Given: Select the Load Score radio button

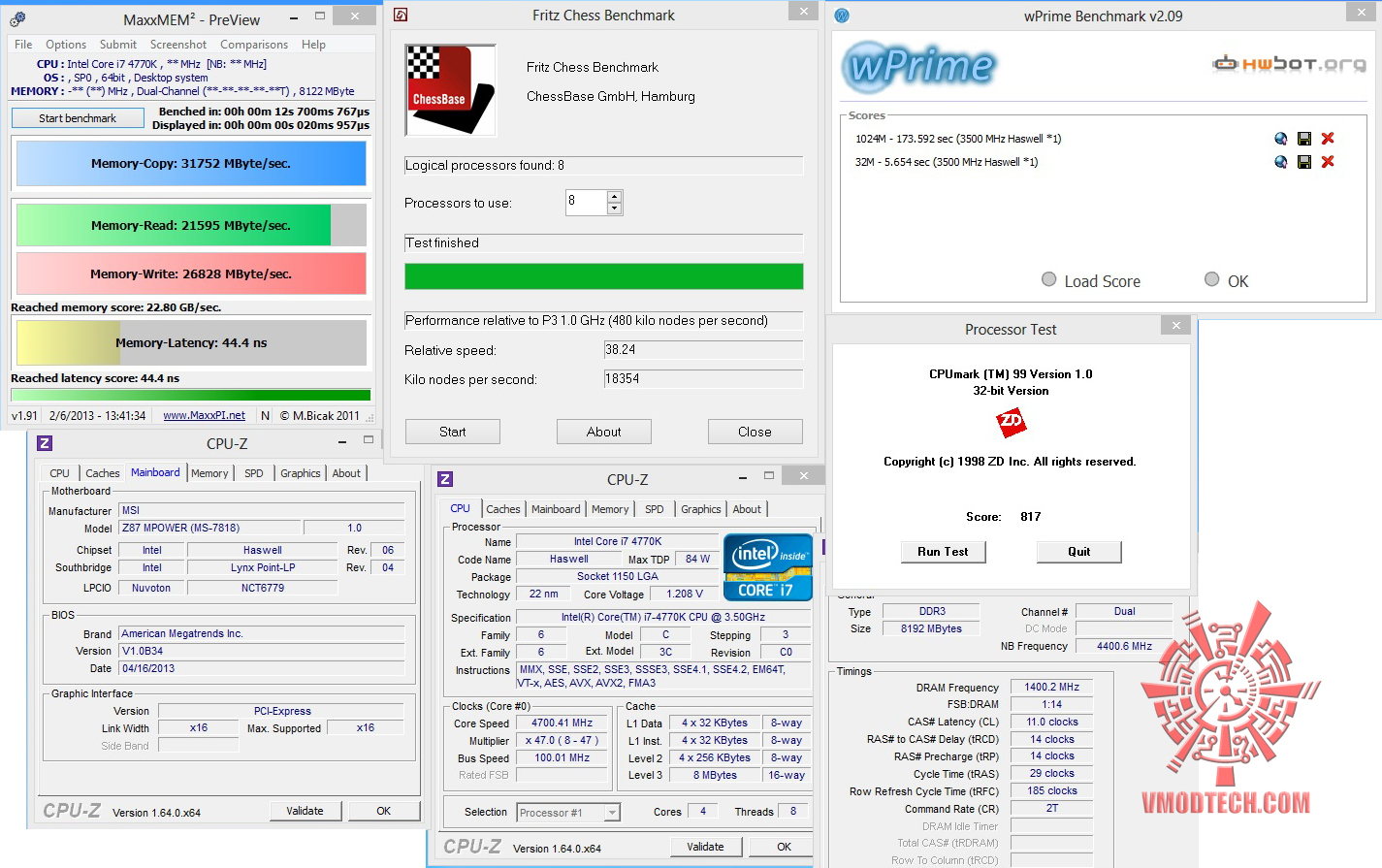Looking at the screenshot, I should pyautogui.click(x=1048, y=279).
